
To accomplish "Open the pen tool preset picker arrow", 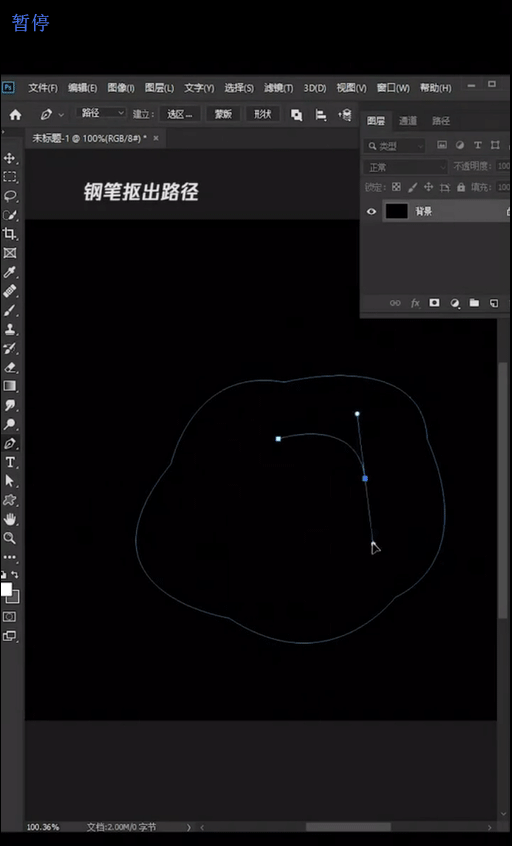I will [x=61, y=115].
